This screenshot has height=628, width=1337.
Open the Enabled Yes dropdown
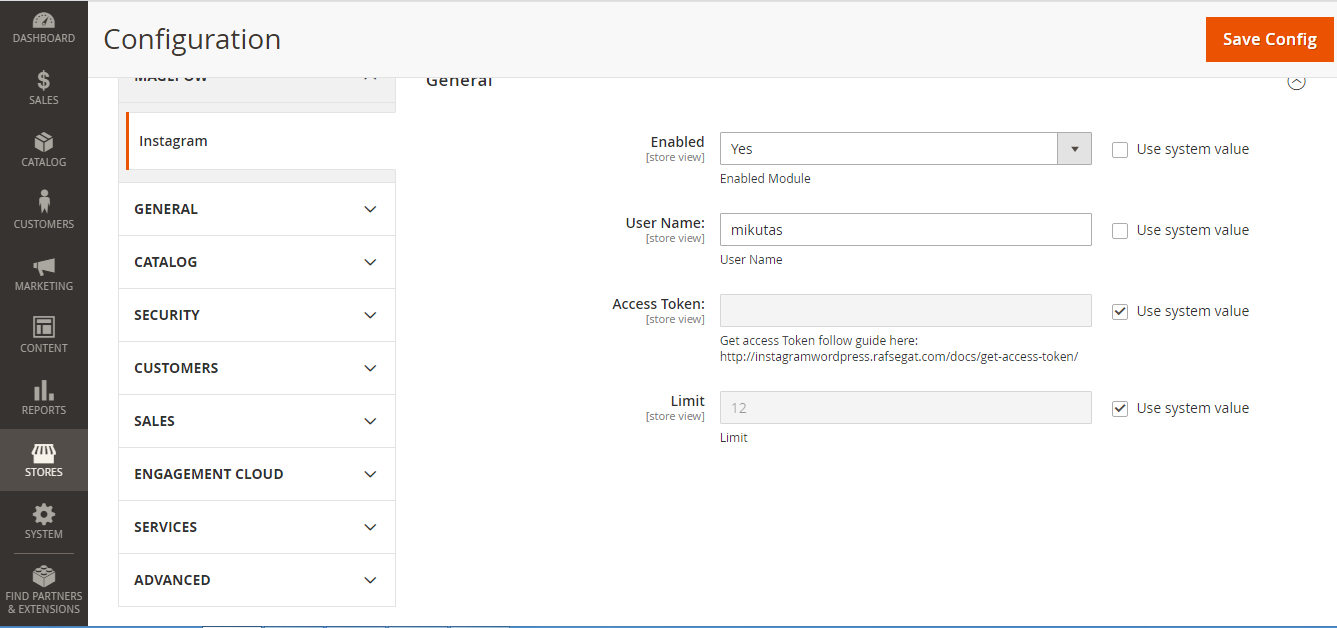click(905, 149)
